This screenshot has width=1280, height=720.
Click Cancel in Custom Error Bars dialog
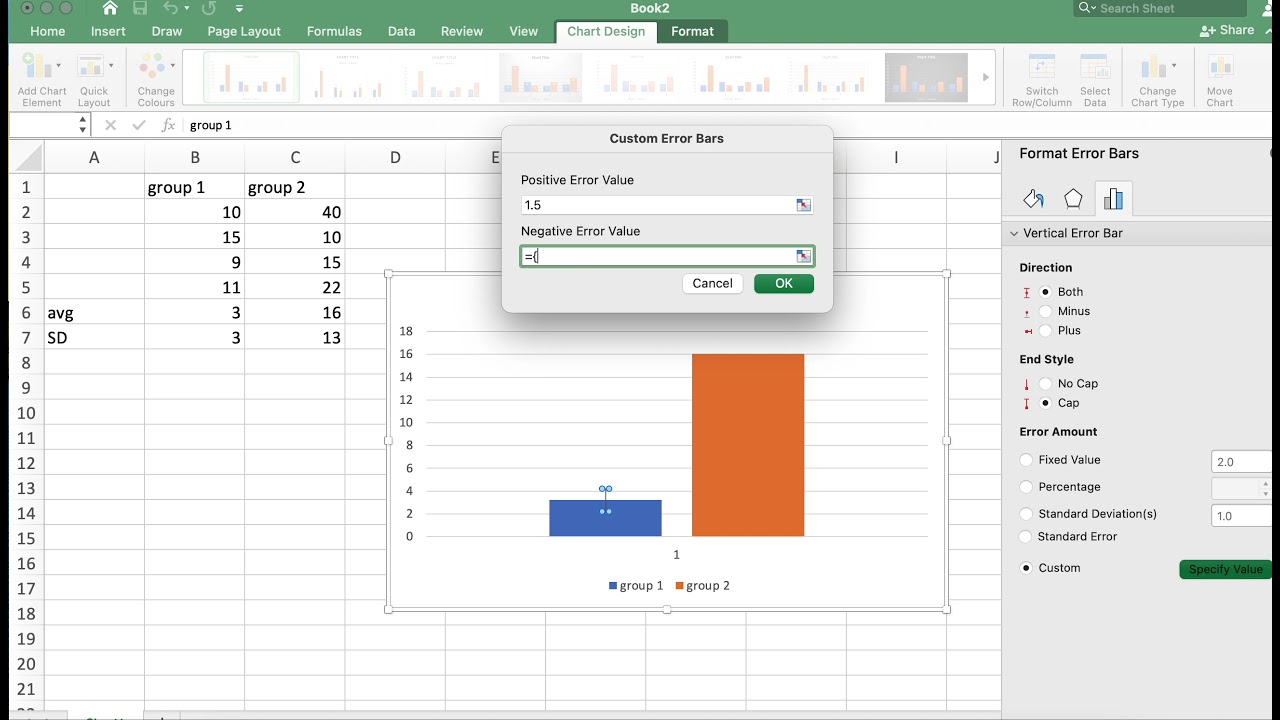click(x=712, y=283)
